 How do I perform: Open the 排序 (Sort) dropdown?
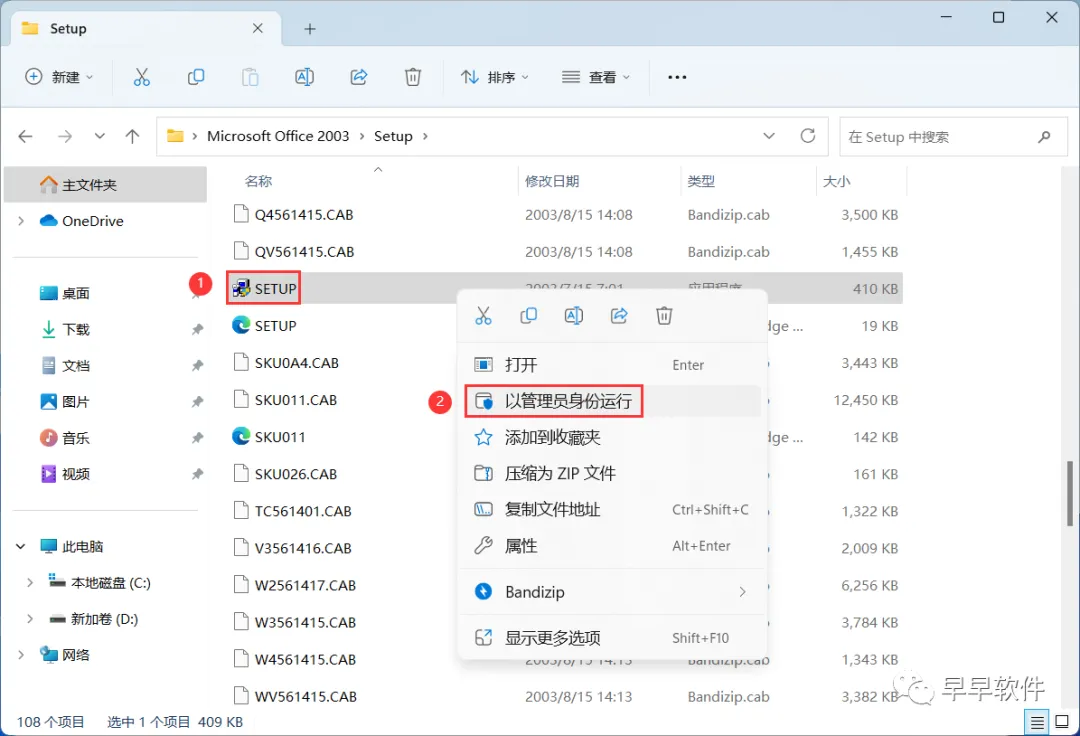(x=495, y=77)
